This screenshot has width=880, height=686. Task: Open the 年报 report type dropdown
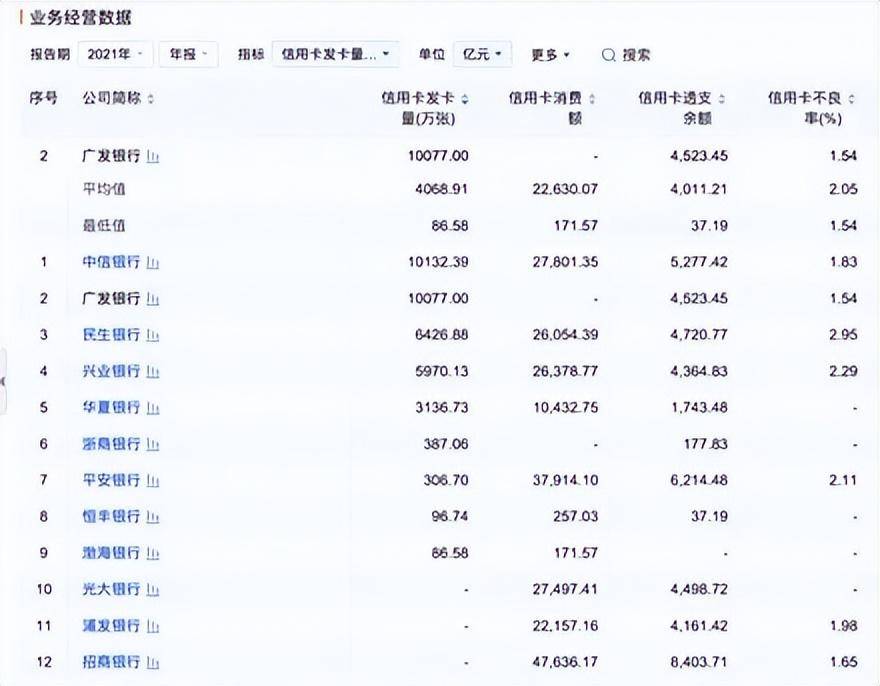(189, 54)
